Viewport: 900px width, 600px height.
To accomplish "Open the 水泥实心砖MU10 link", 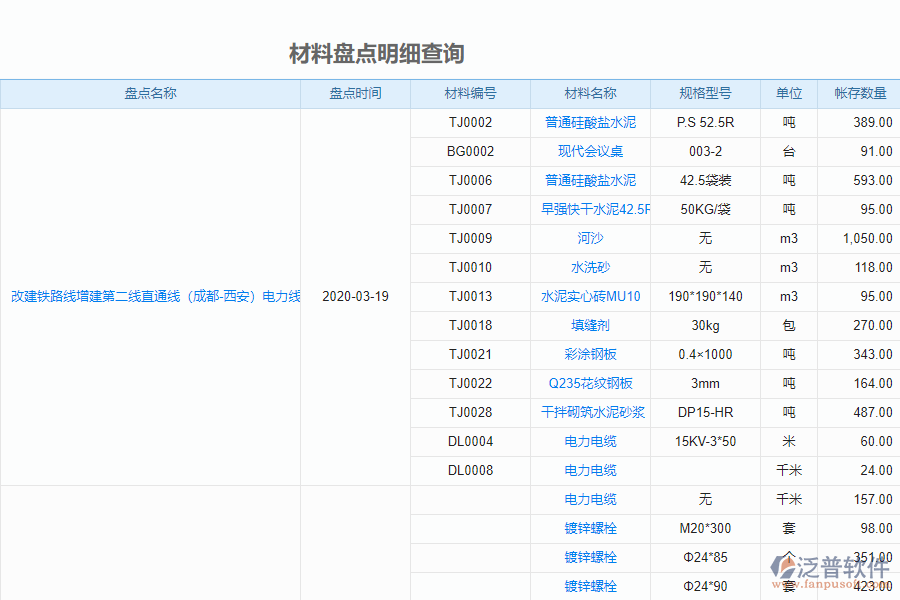I will (589, 296).
